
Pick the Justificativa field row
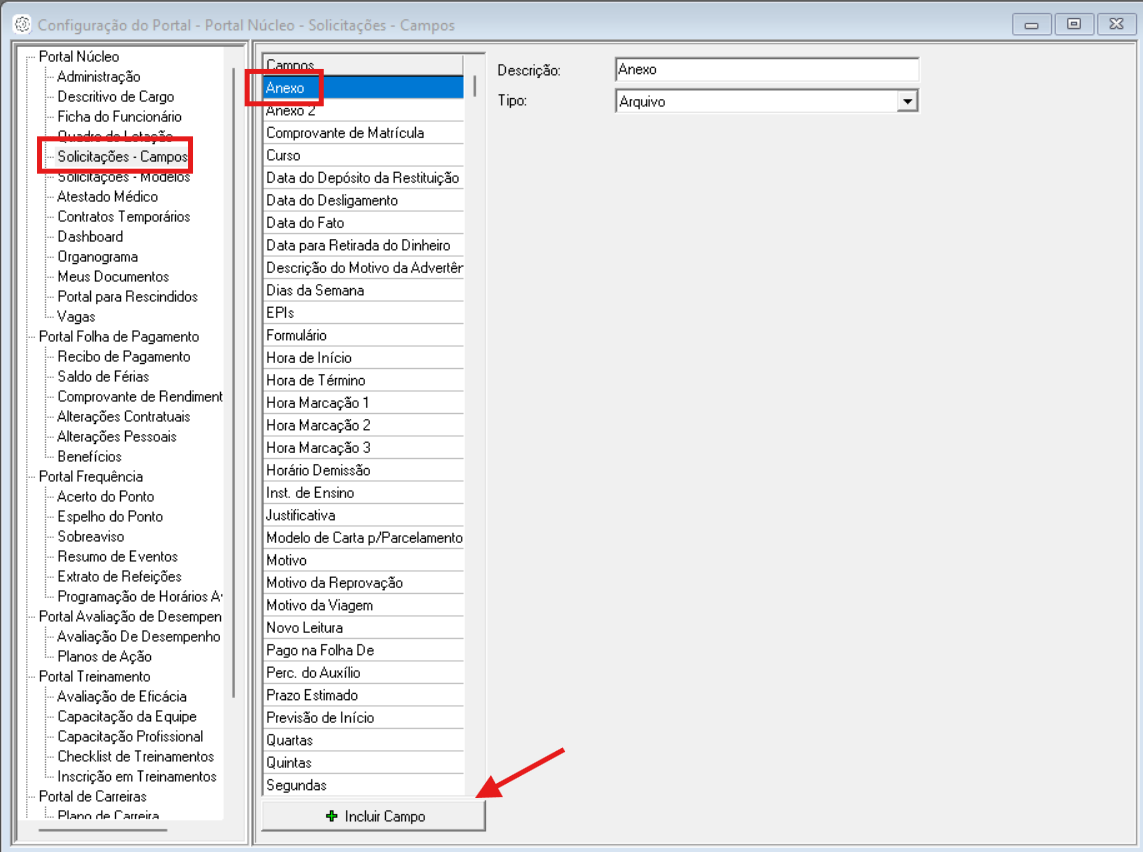tap(301, 515)
